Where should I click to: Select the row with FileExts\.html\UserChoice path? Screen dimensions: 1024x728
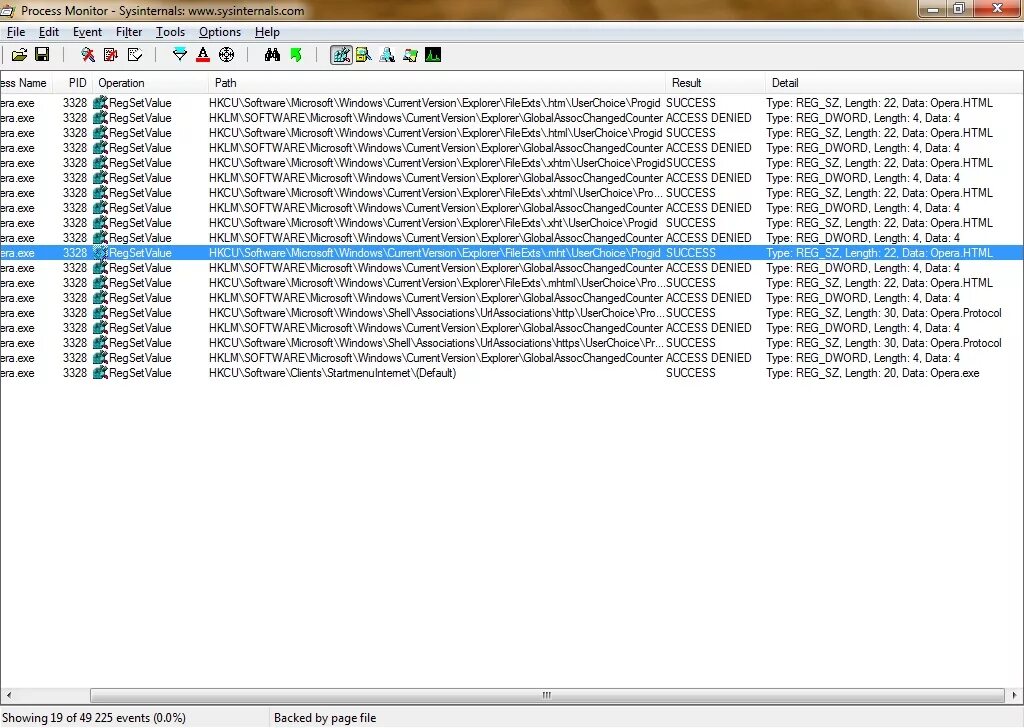[512, 133]
